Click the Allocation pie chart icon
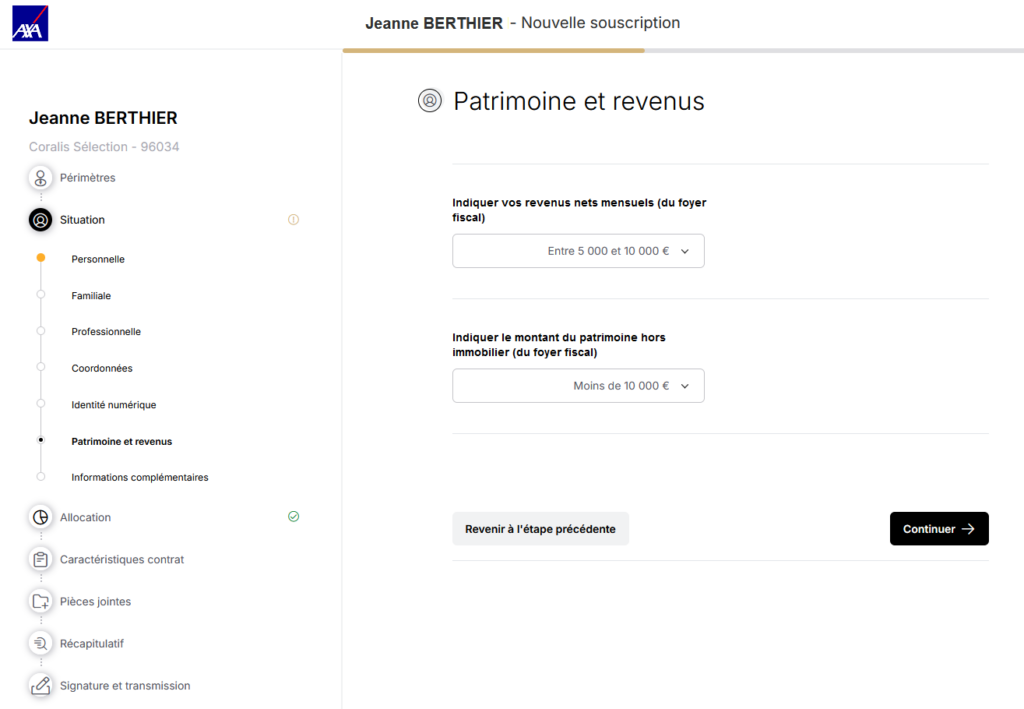Screen dimensions: 1024x709 (41, 518)
